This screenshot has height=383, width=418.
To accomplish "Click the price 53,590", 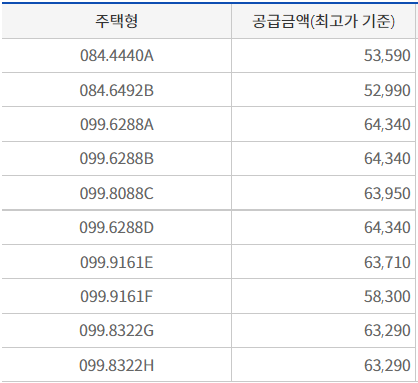I will (387, 55).
